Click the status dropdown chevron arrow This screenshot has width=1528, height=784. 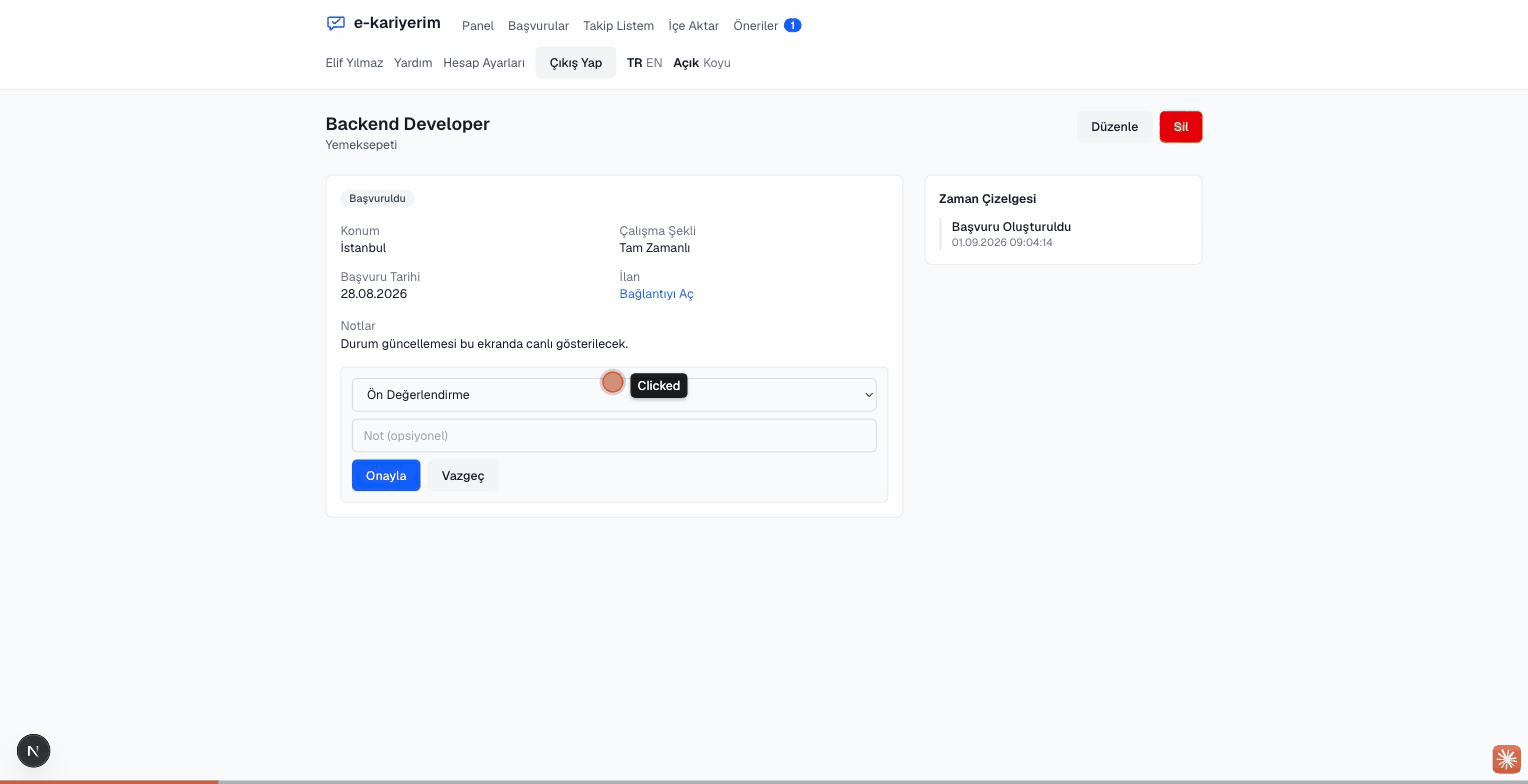868,395
